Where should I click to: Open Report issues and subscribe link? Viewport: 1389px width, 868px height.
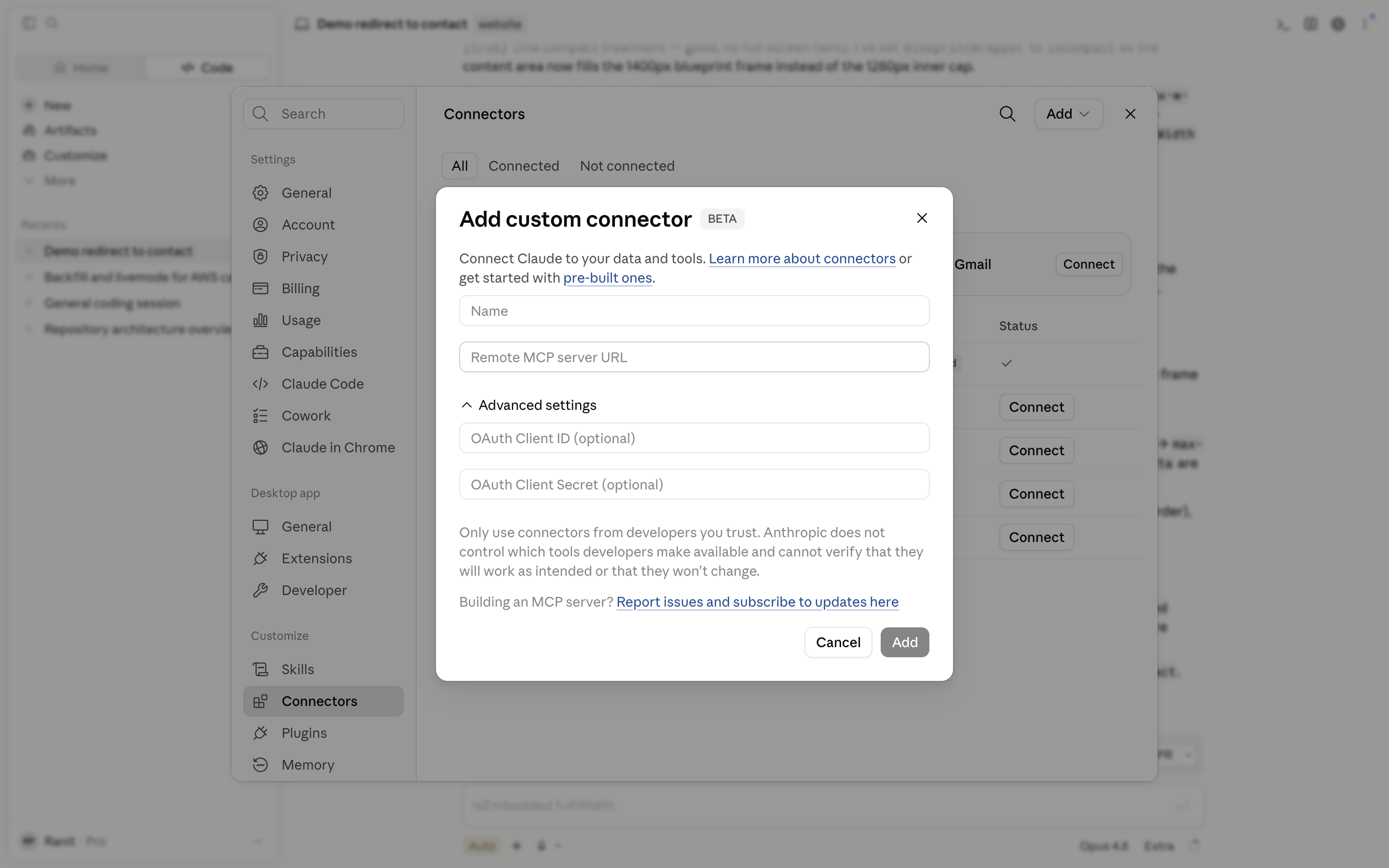click(x=757, y=602)
